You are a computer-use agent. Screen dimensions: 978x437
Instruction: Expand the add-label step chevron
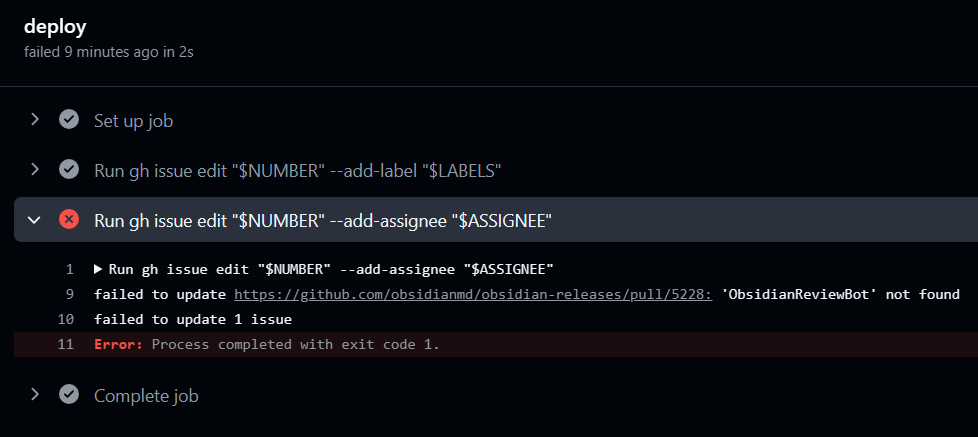35,170
